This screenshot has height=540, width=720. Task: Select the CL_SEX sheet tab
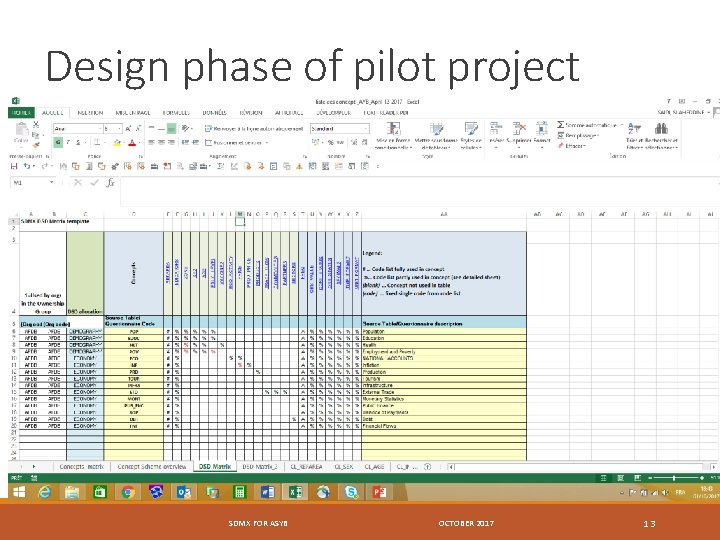point(343,467)
